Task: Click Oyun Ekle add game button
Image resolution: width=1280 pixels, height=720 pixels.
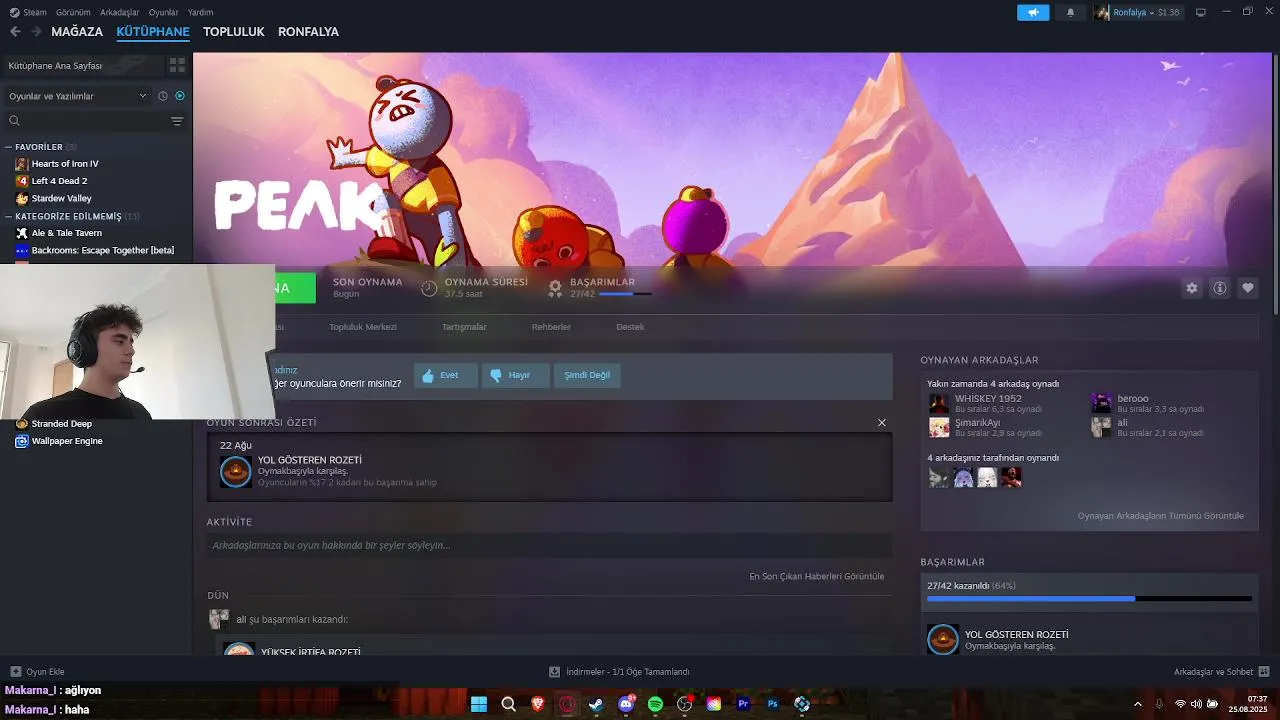Action: point(38,672)
